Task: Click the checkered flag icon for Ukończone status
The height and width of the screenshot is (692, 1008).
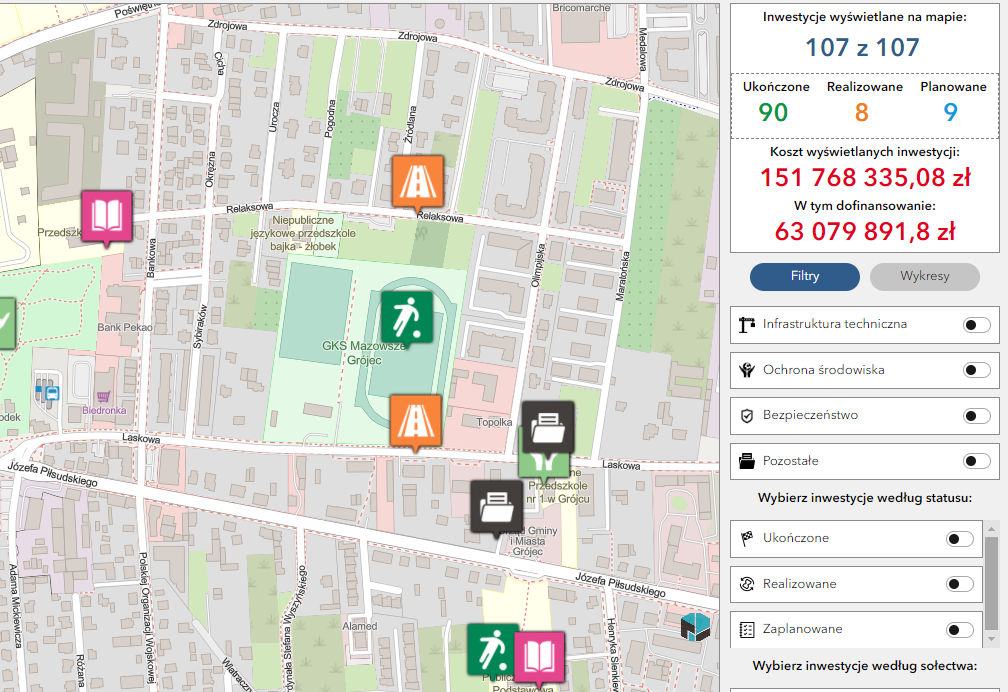Action: pyautogui.click(x=746, y=538)
